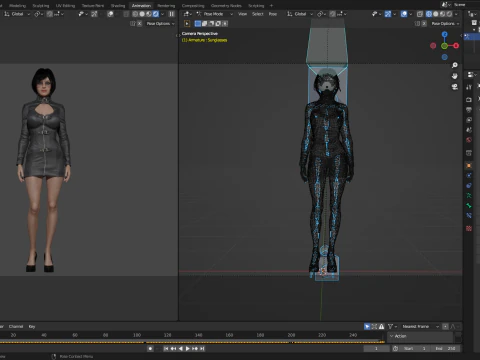Screen dimensions: 480x360
Task: Click the play reversed button
Action: 180,348
